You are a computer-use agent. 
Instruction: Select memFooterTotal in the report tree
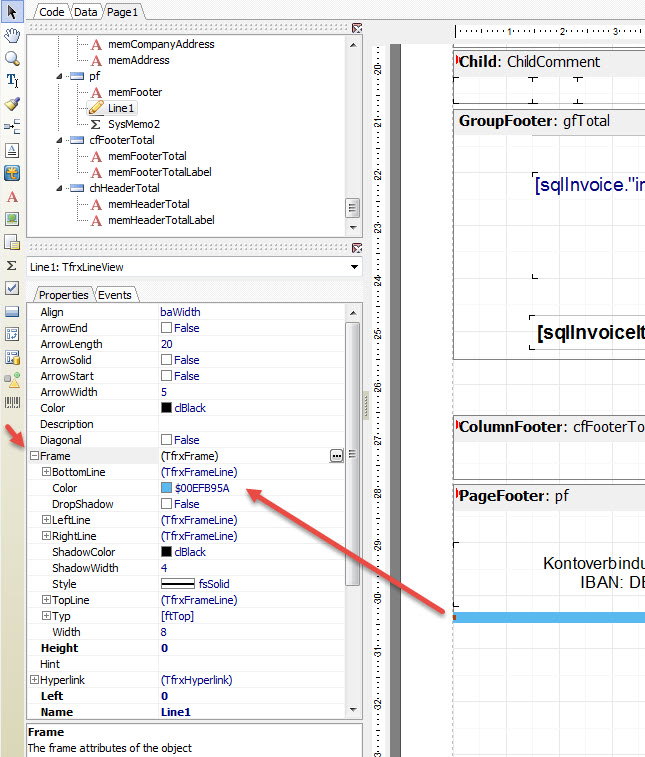[x=147, y=156]
